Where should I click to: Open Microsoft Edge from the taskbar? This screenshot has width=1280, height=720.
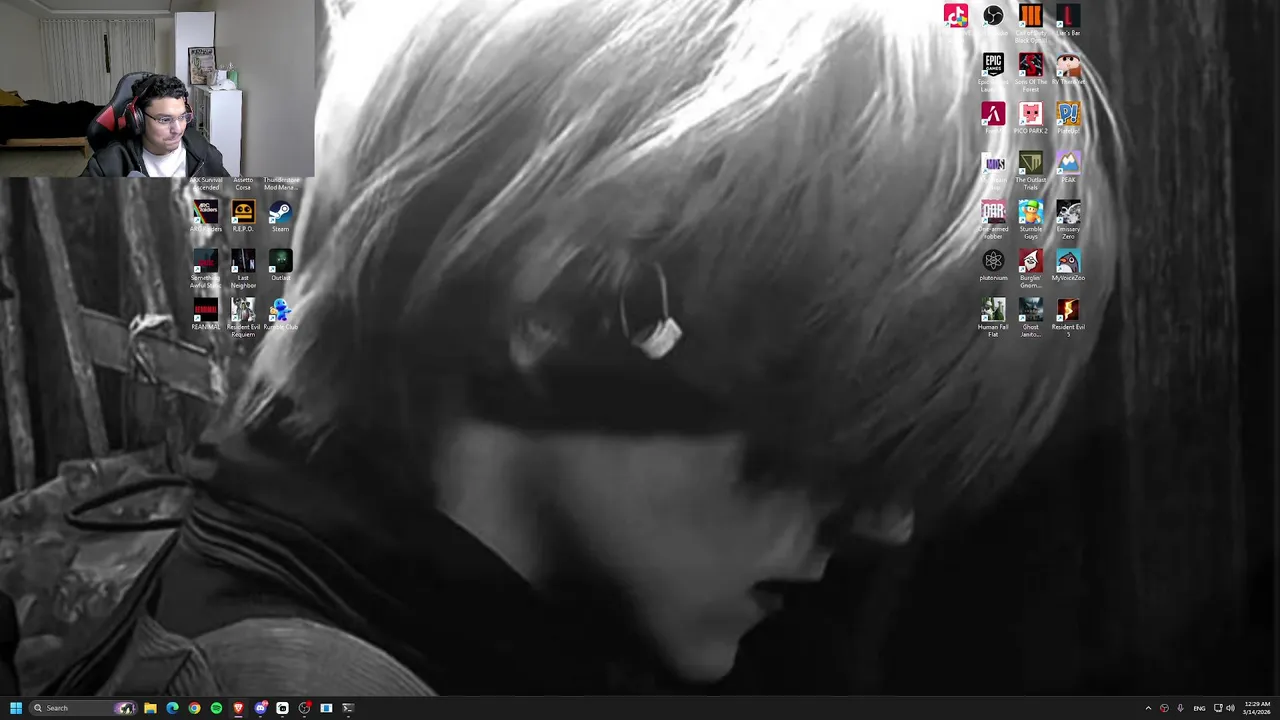point(172,708)
